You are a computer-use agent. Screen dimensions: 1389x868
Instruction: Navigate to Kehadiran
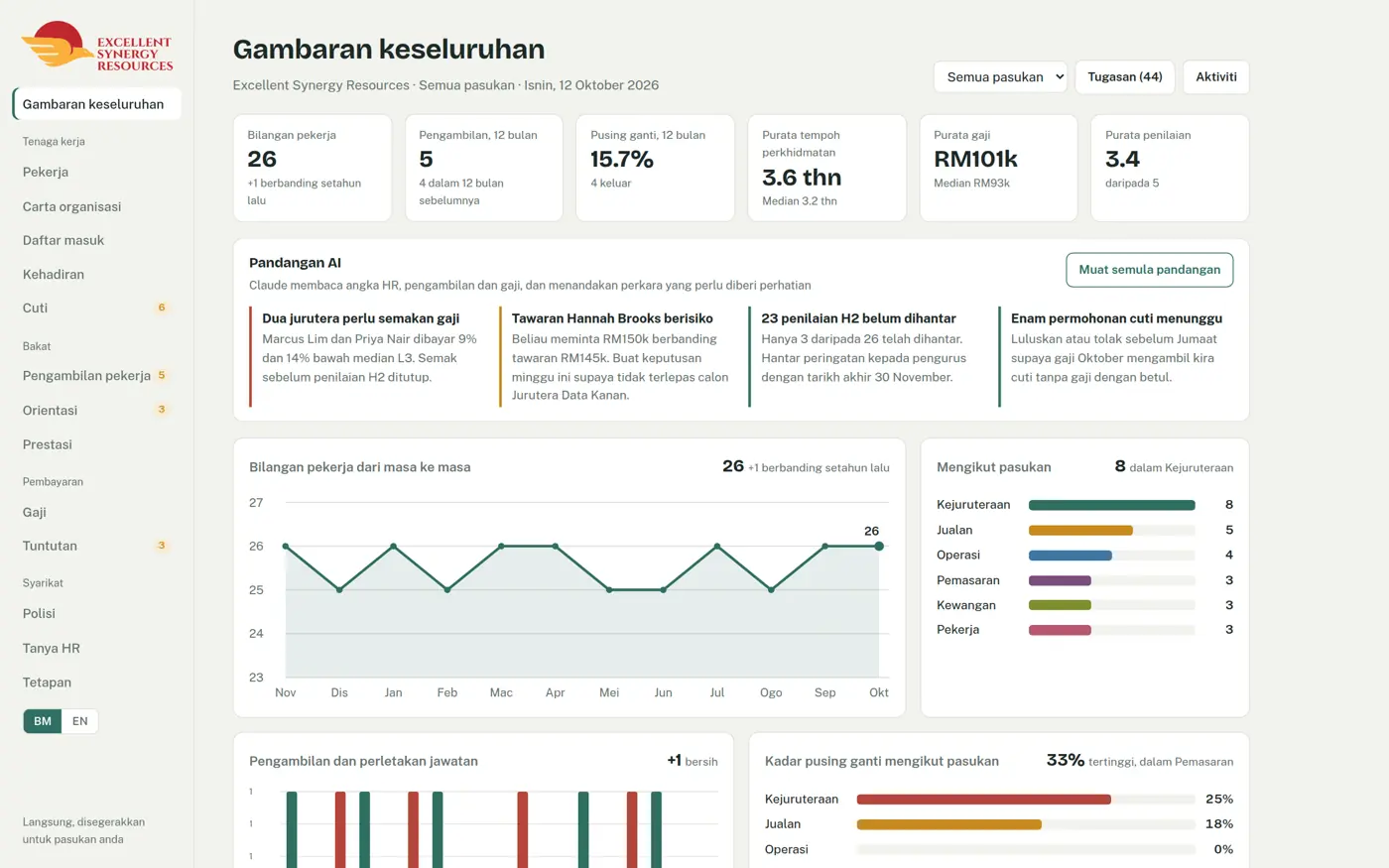96,274
